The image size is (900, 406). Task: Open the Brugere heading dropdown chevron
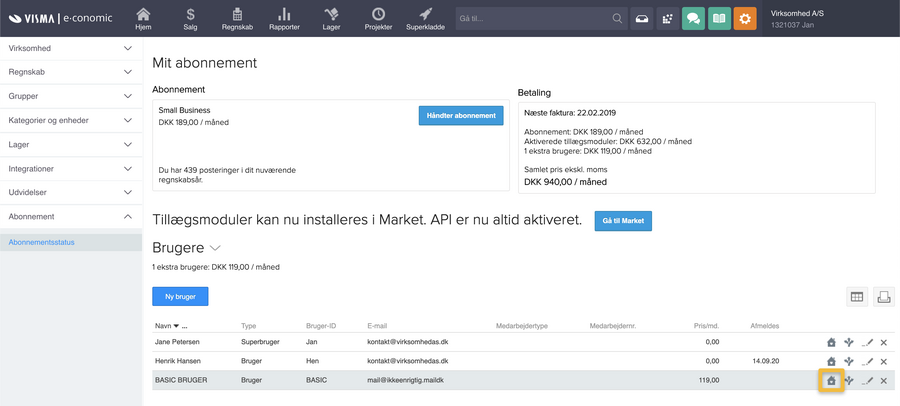(215, 248)
